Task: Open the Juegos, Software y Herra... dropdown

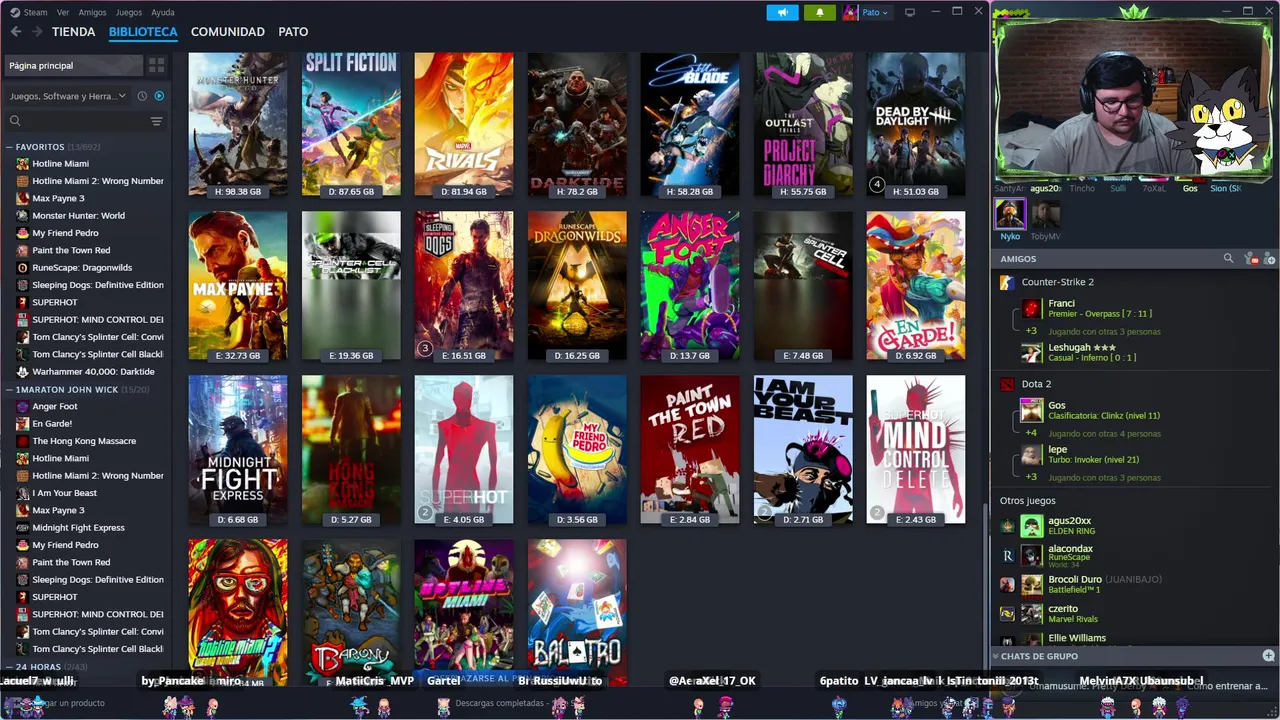Action: tap(68, 96)
